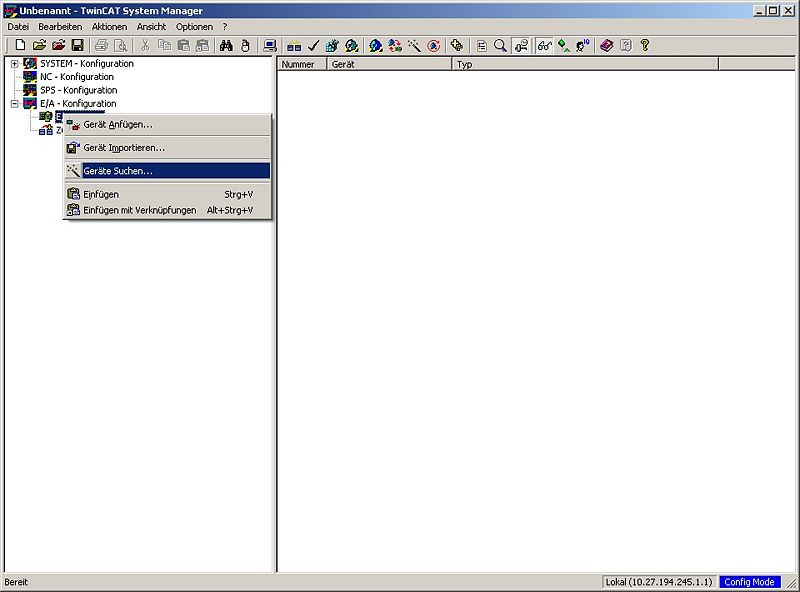Click the copy toolbar icon
Viewport: 800px width, 592px height.
(164, 45)
